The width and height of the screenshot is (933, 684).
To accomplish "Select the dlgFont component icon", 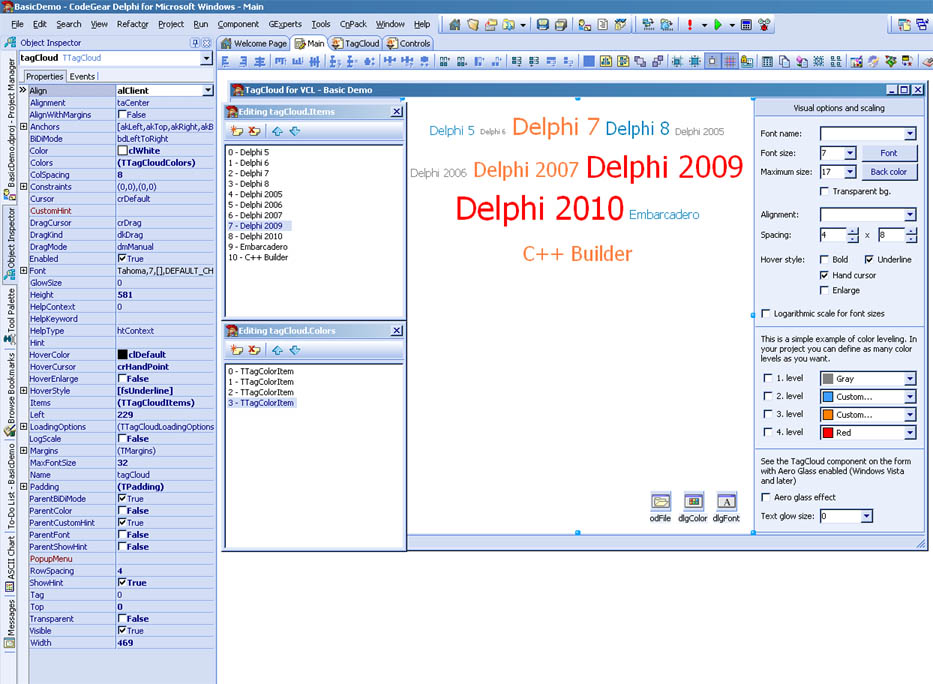I will tap(727, 501).
